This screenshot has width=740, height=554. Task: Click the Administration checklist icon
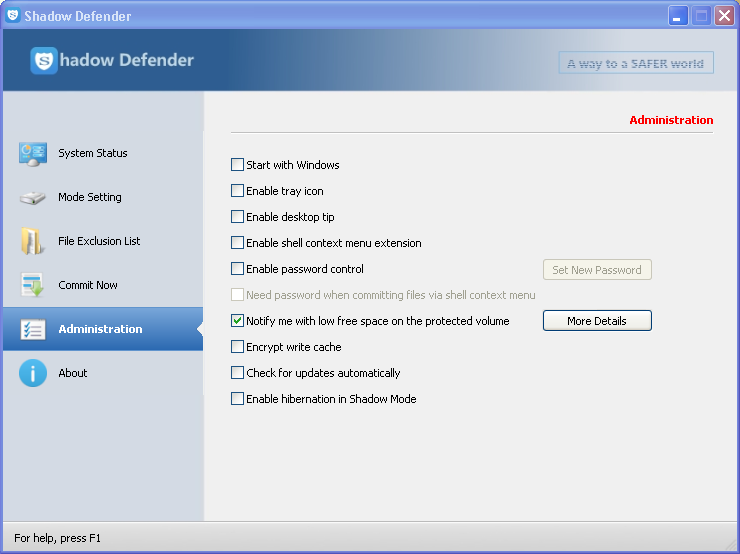pos(33,329)
